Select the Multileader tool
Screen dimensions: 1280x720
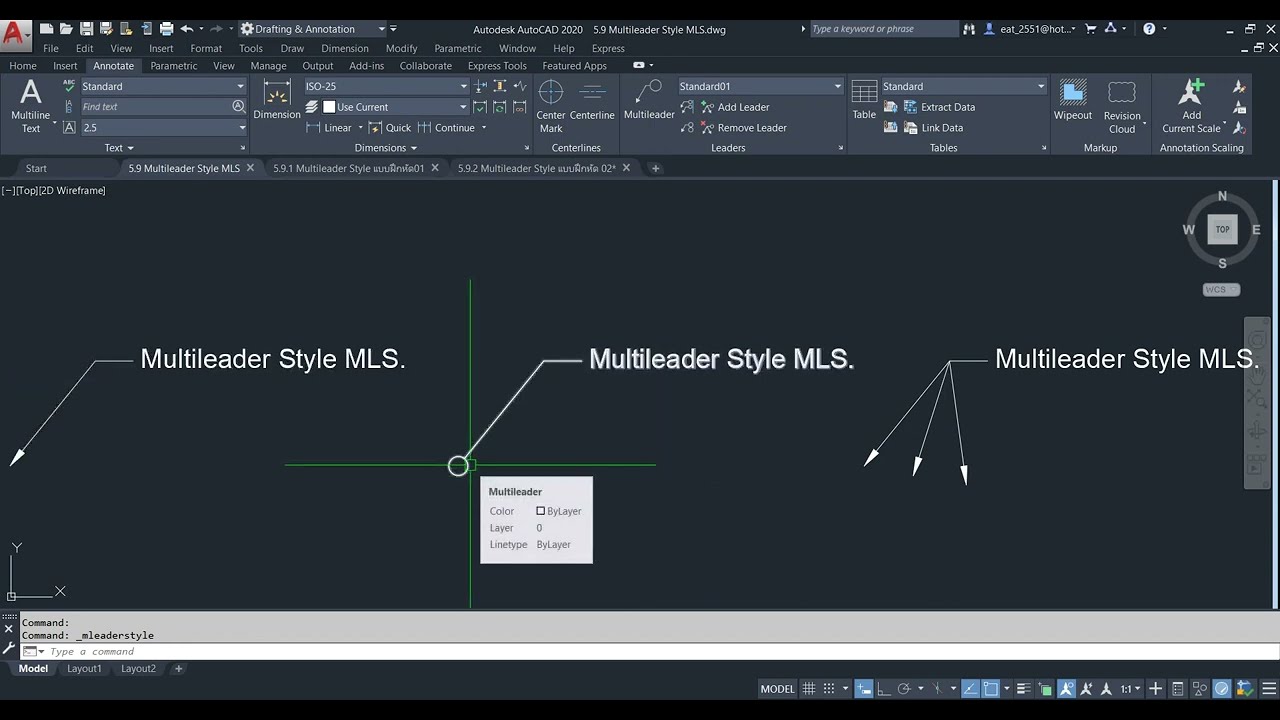(x=649, y=100)
